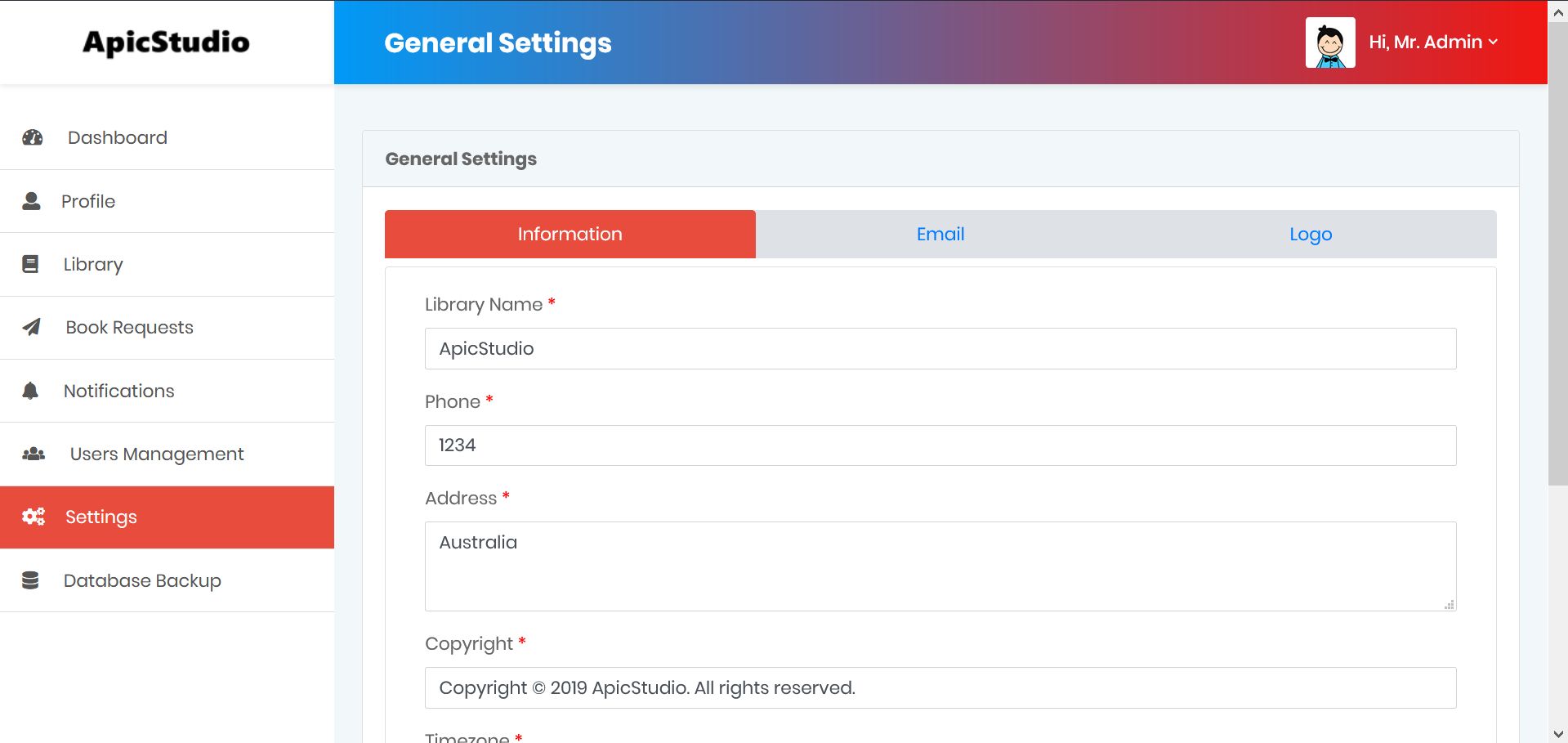Click into the Phone field
Image resolution: width=1568 pixels, height=743 pixels.
tap(940, 445)
